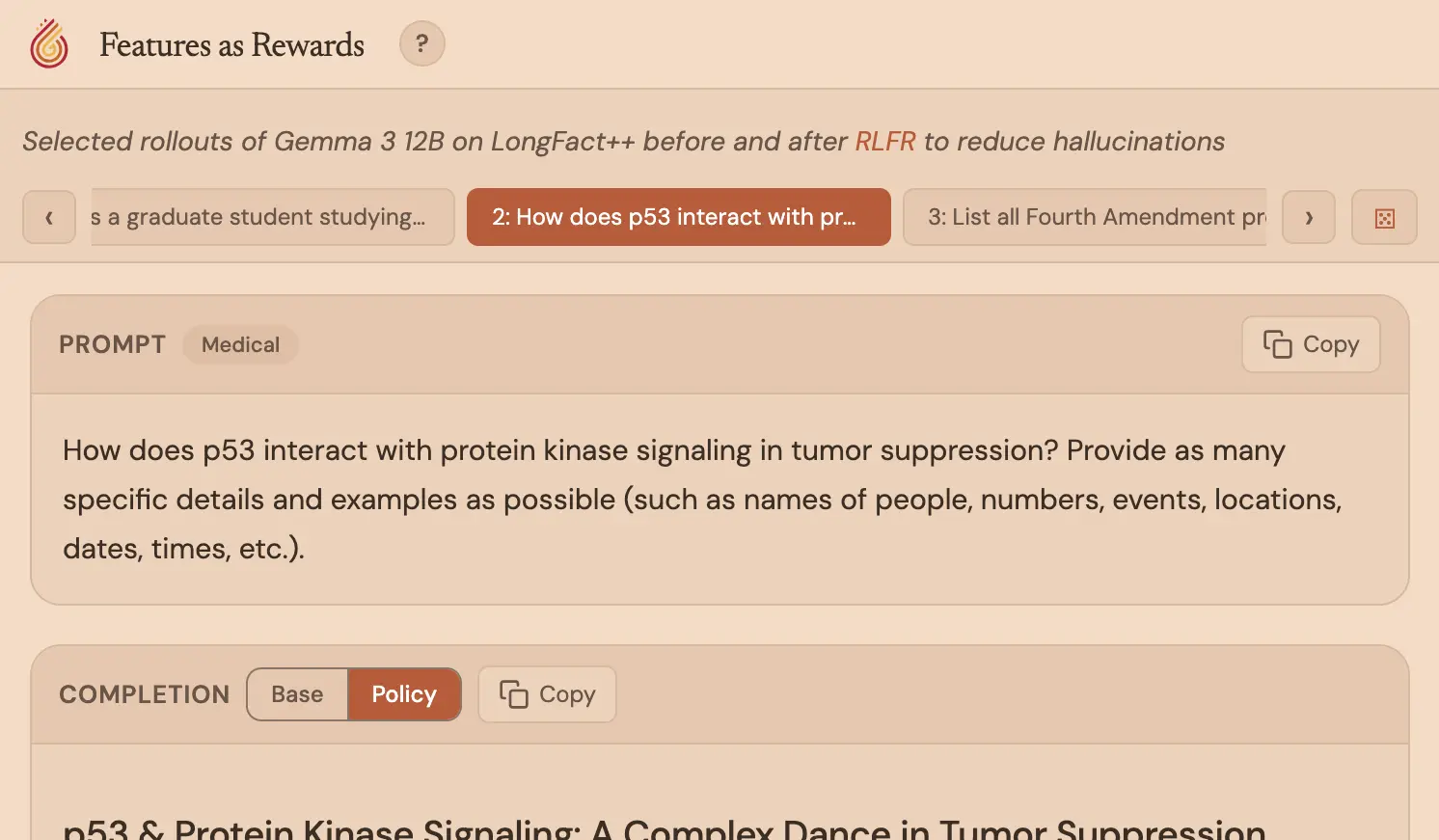The image size is (1439, 840).
Task: Select the Medical category badge
Action: pyautogui.click(x=240, y=344)
